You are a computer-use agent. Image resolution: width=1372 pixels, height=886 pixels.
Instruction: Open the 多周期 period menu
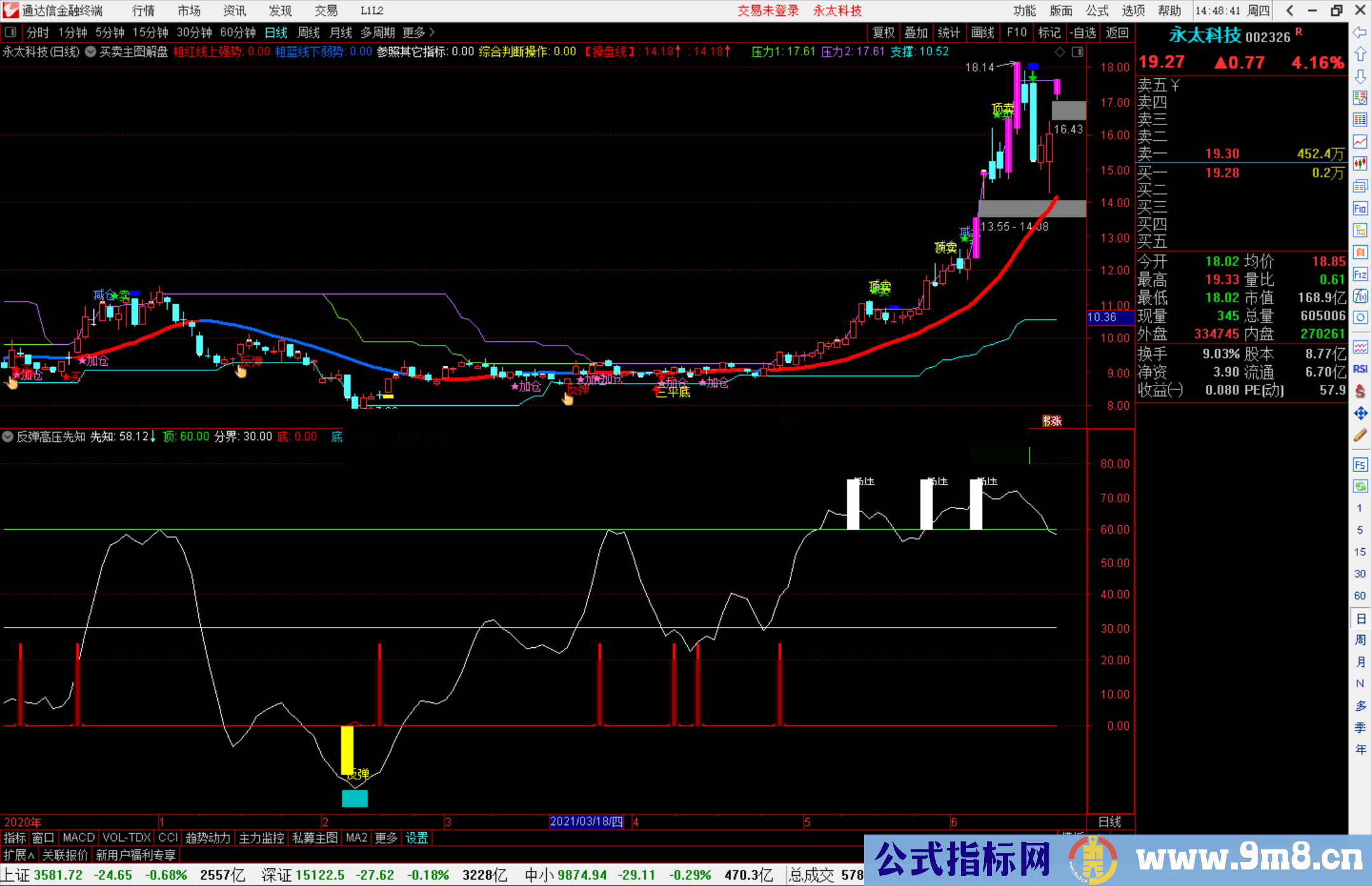coord(379,32)
